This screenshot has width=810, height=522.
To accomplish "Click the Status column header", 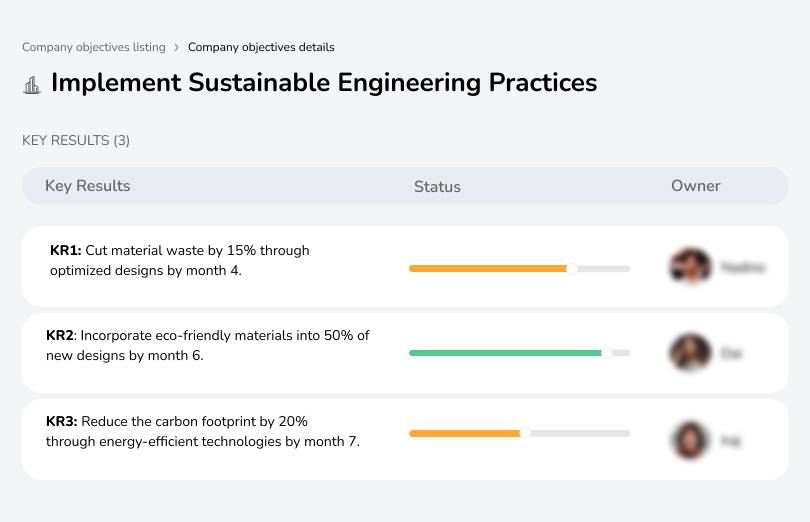I will 437,187.
